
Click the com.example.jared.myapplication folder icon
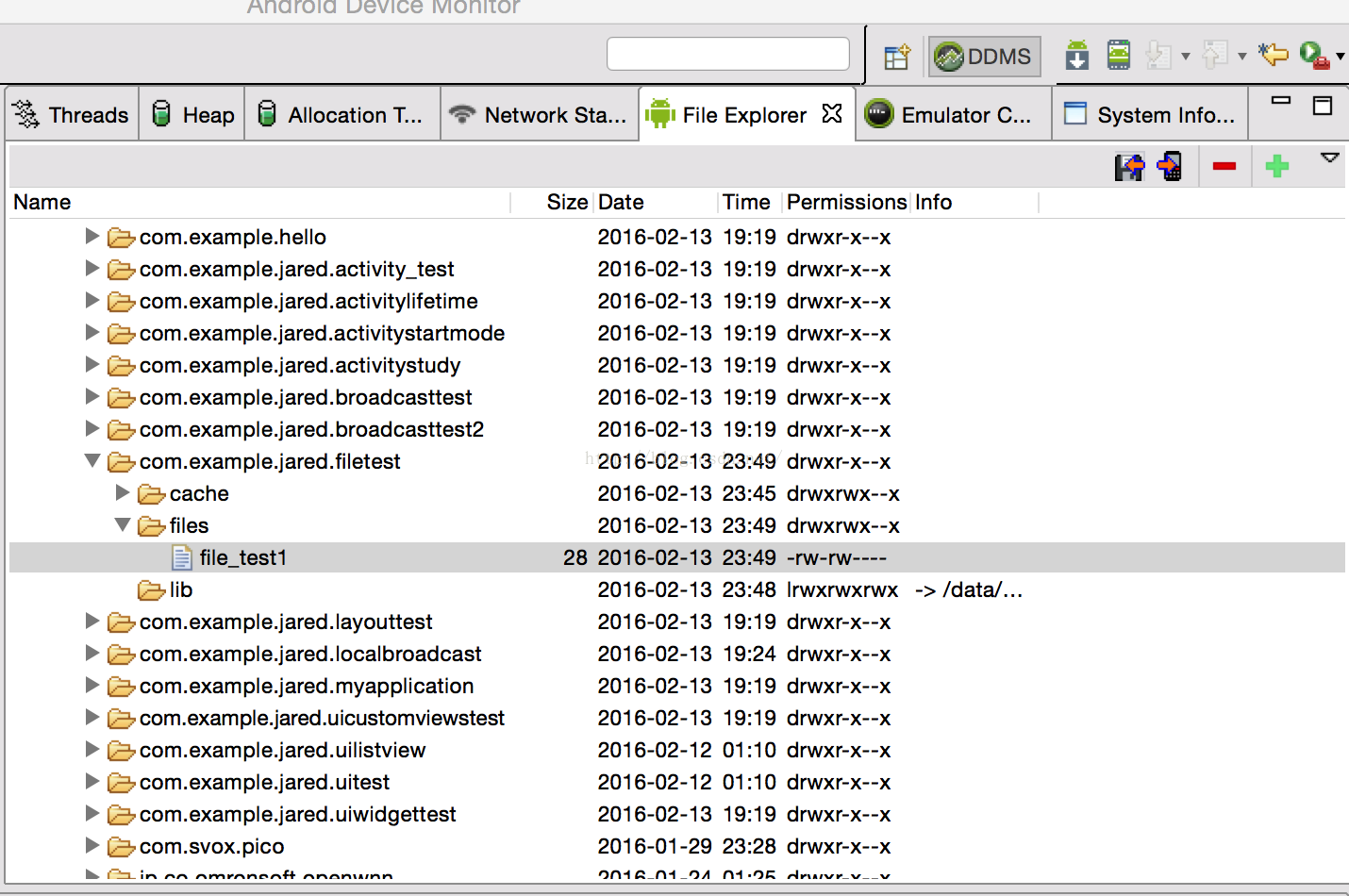122,687
